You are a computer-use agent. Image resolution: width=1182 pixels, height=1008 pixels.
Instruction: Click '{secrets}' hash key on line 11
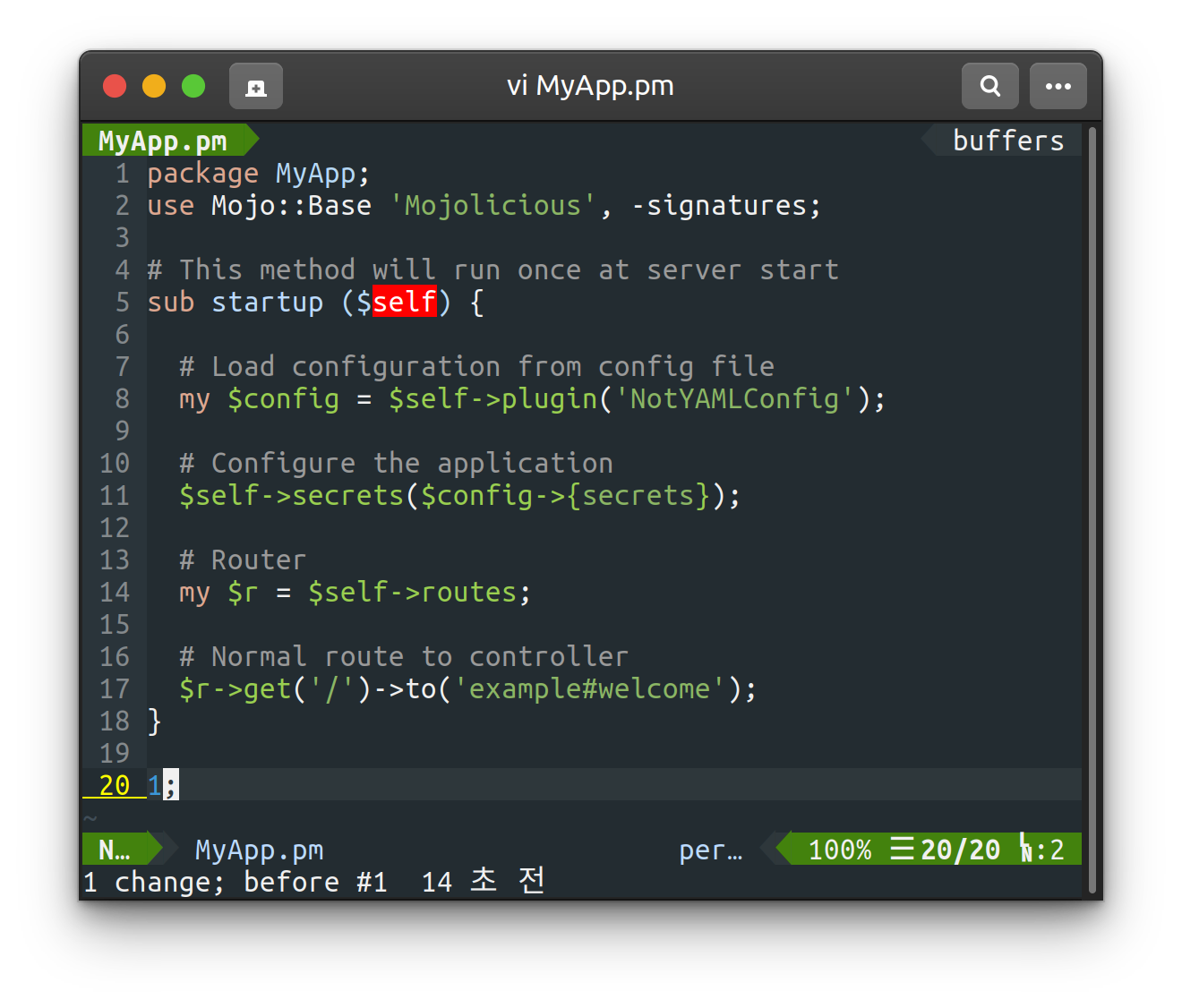pyautogui.click(x=638, y=495)
